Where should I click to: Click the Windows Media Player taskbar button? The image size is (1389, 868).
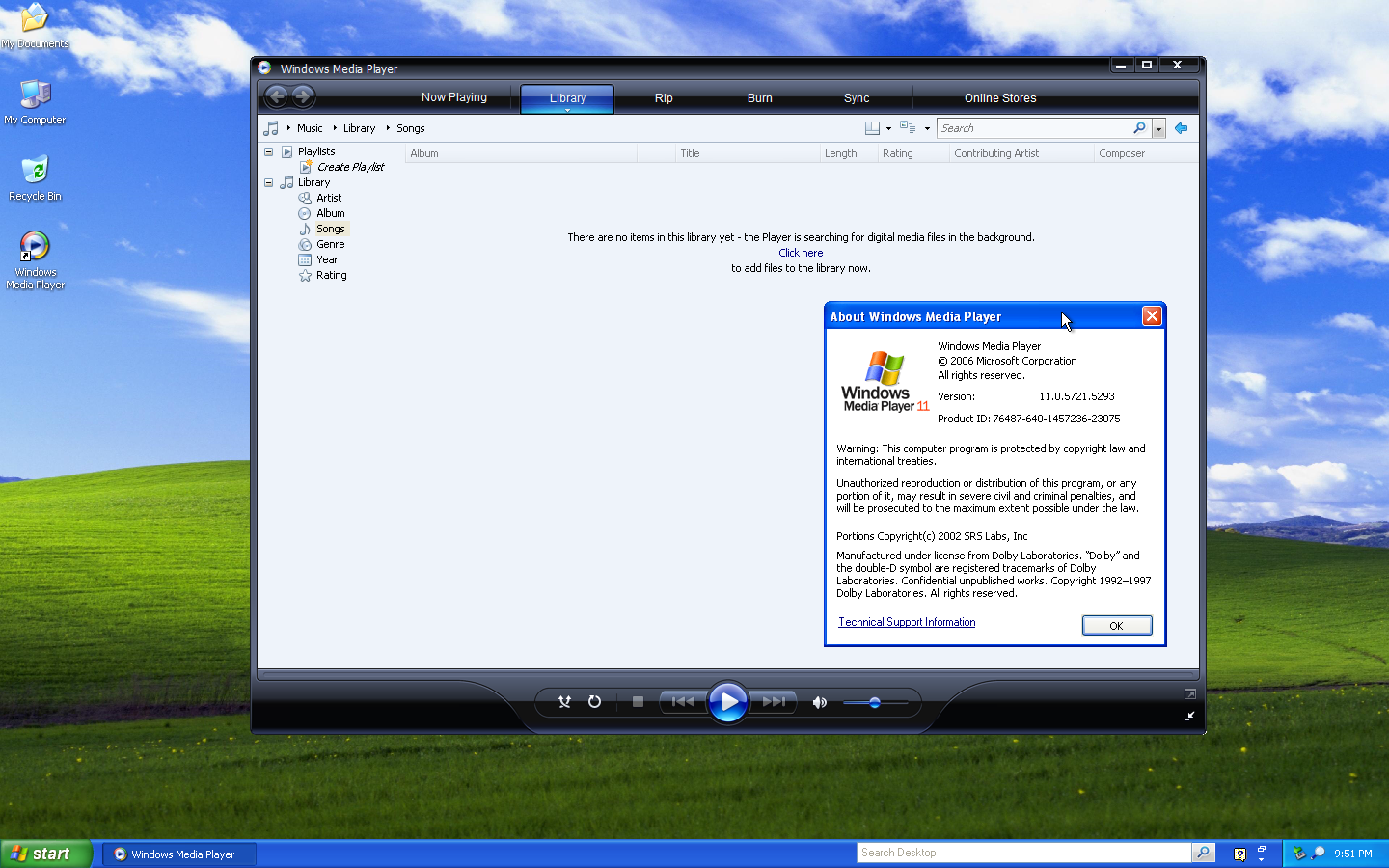coord(179,854)
